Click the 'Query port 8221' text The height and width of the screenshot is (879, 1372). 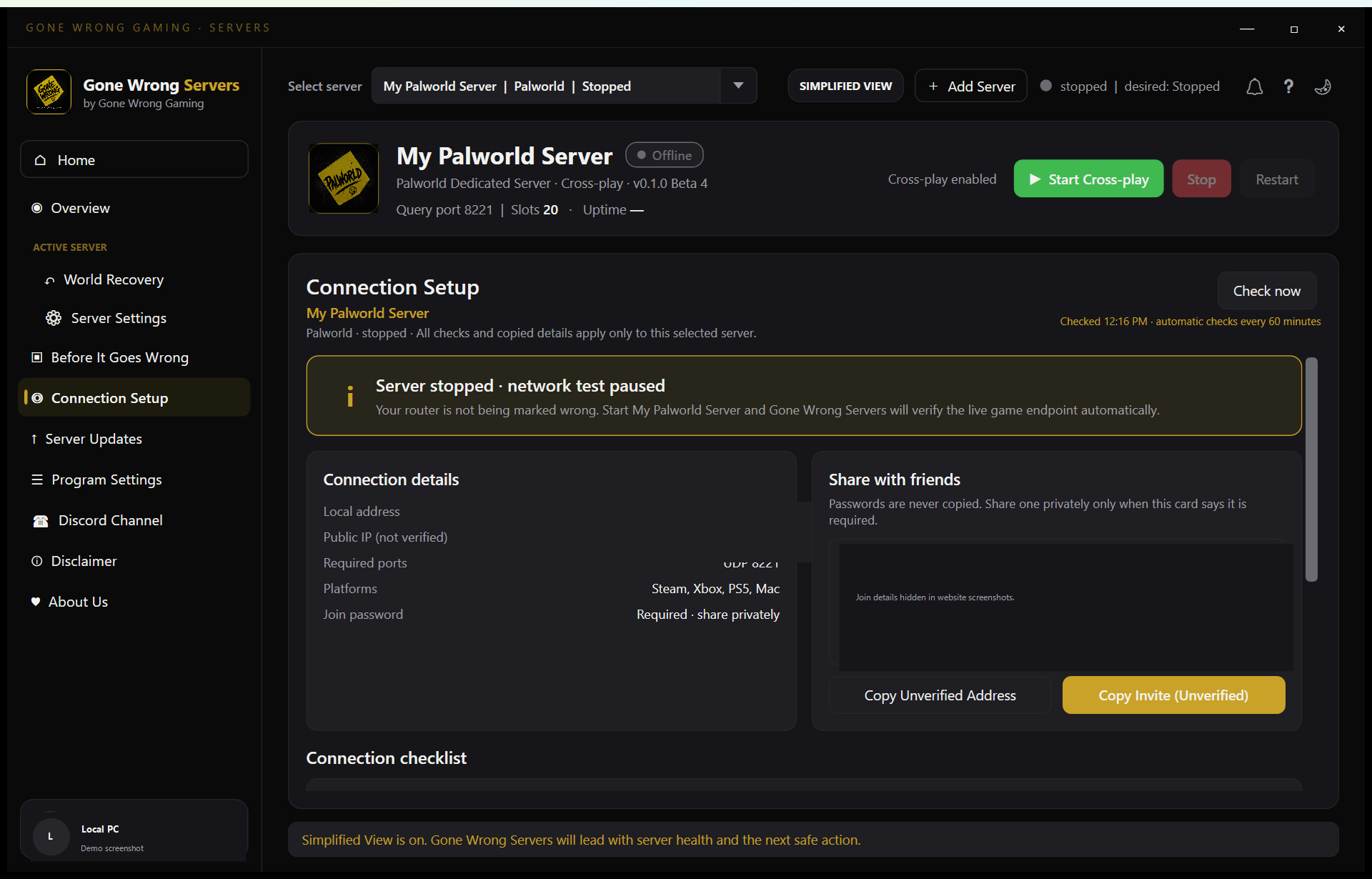point(444,209)
